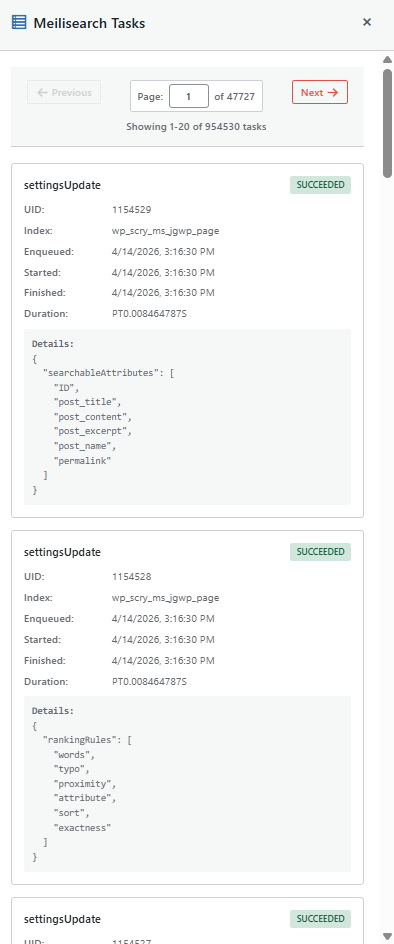Click Index value of task 1154528
Viewport: 394px width, 944px height.
click(165, 598)
